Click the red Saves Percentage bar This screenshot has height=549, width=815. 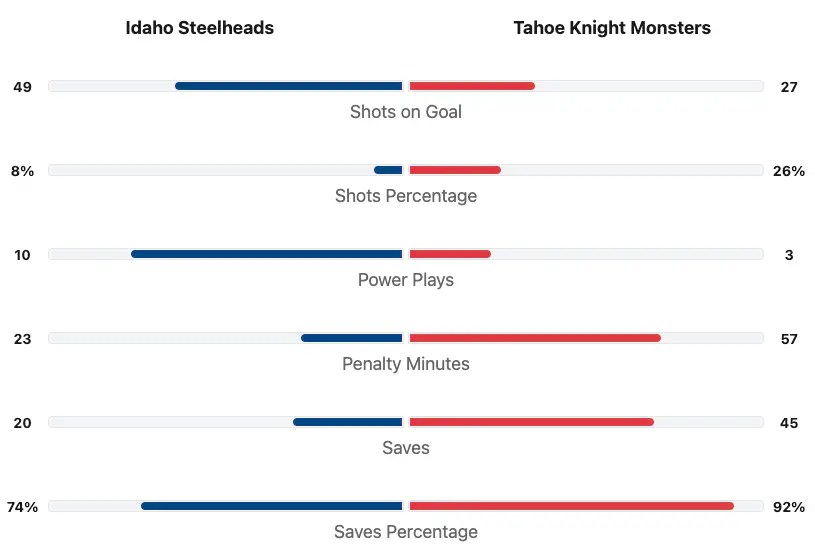click(571, 506)
